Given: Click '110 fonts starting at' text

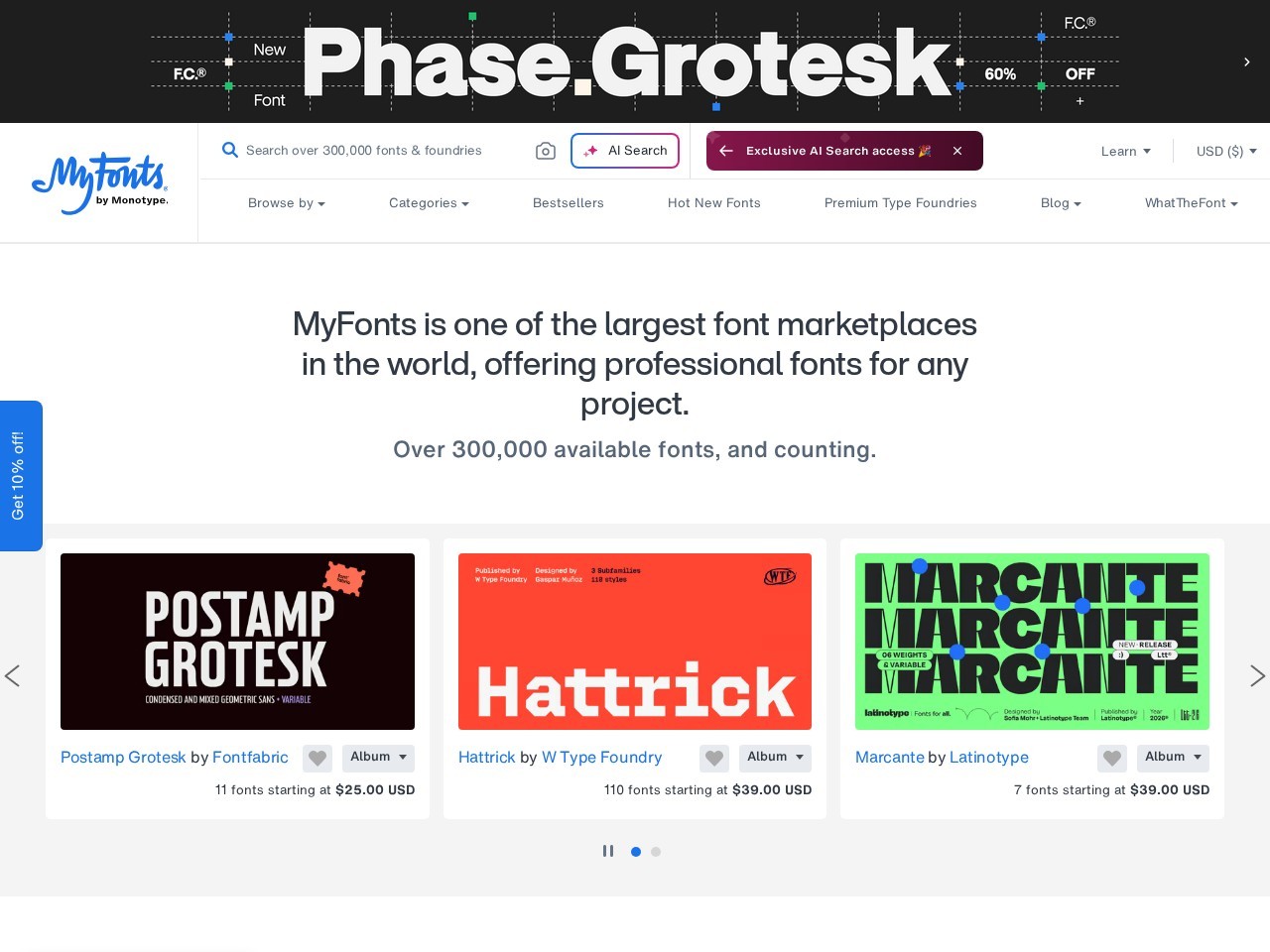Looking at the screenshot, I should click(x=666, y=790).
